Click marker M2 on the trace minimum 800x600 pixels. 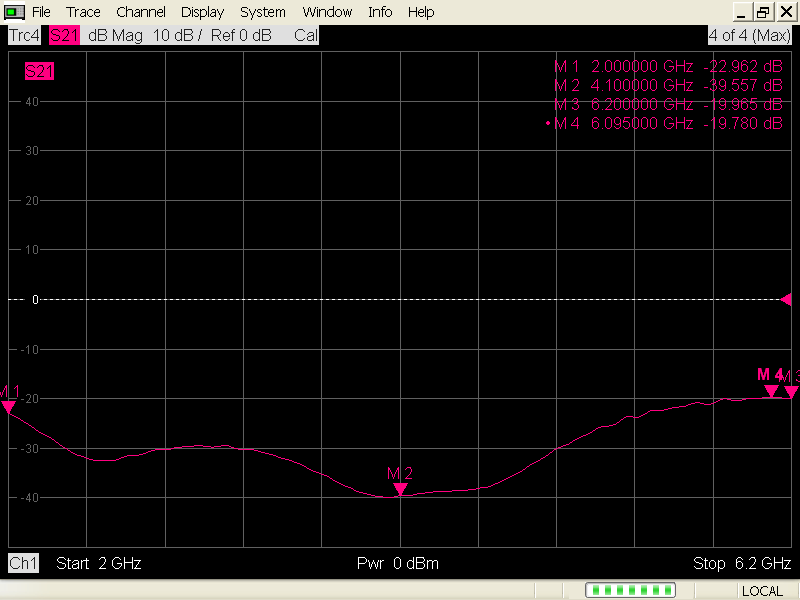(x=400, y=488)
